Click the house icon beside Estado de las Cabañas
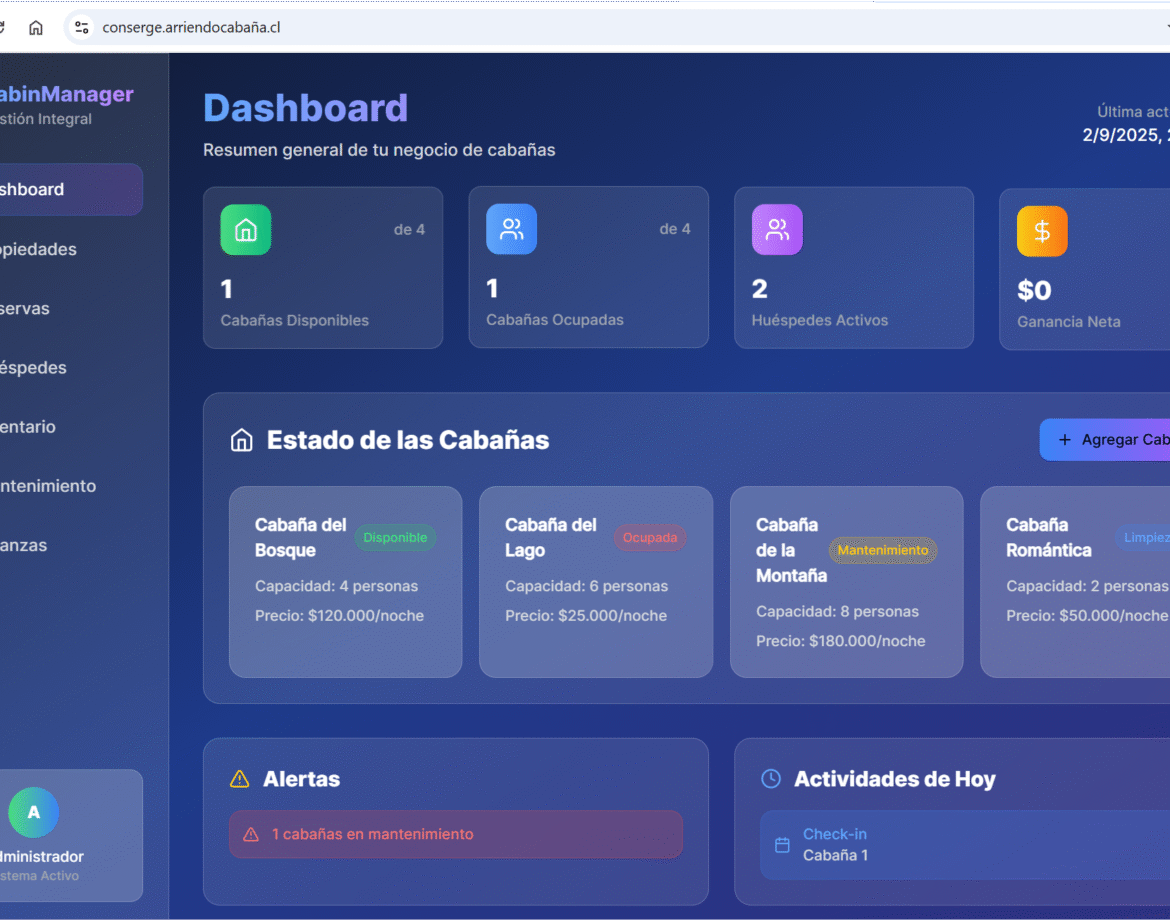Screen dimensions: 1170x921 [x=241, y=441]
